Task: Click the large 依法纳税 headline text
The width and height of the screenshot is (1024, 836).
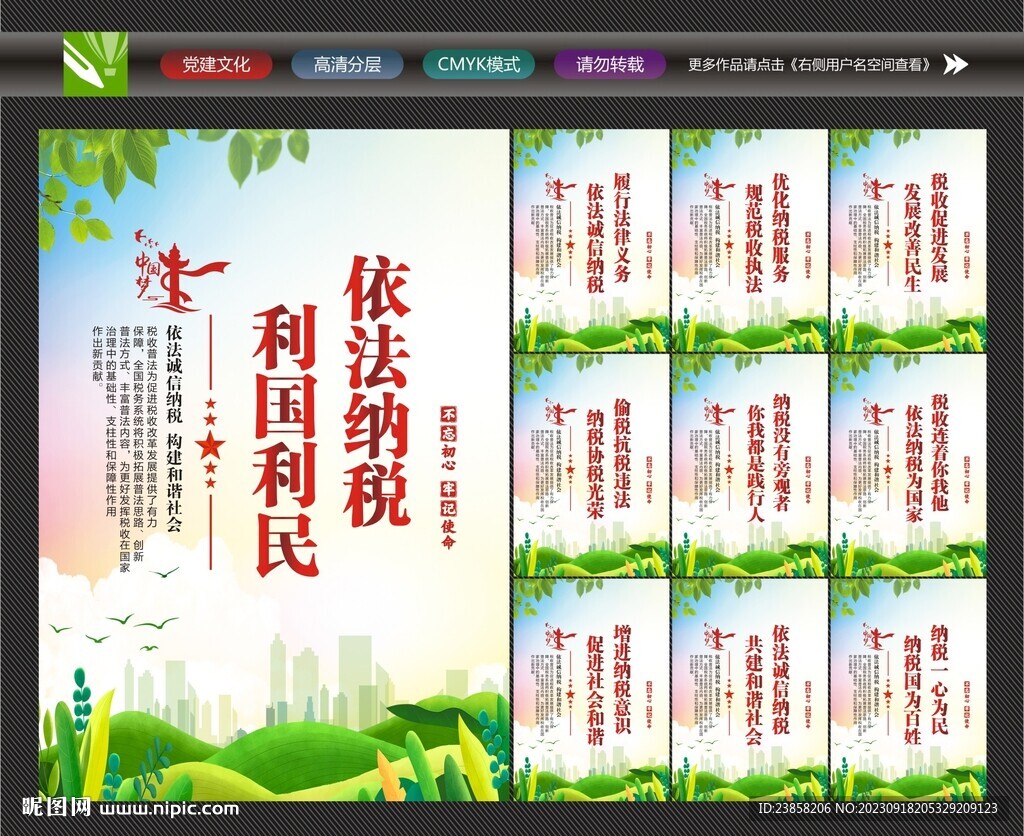Action: [x=377, y=391]
